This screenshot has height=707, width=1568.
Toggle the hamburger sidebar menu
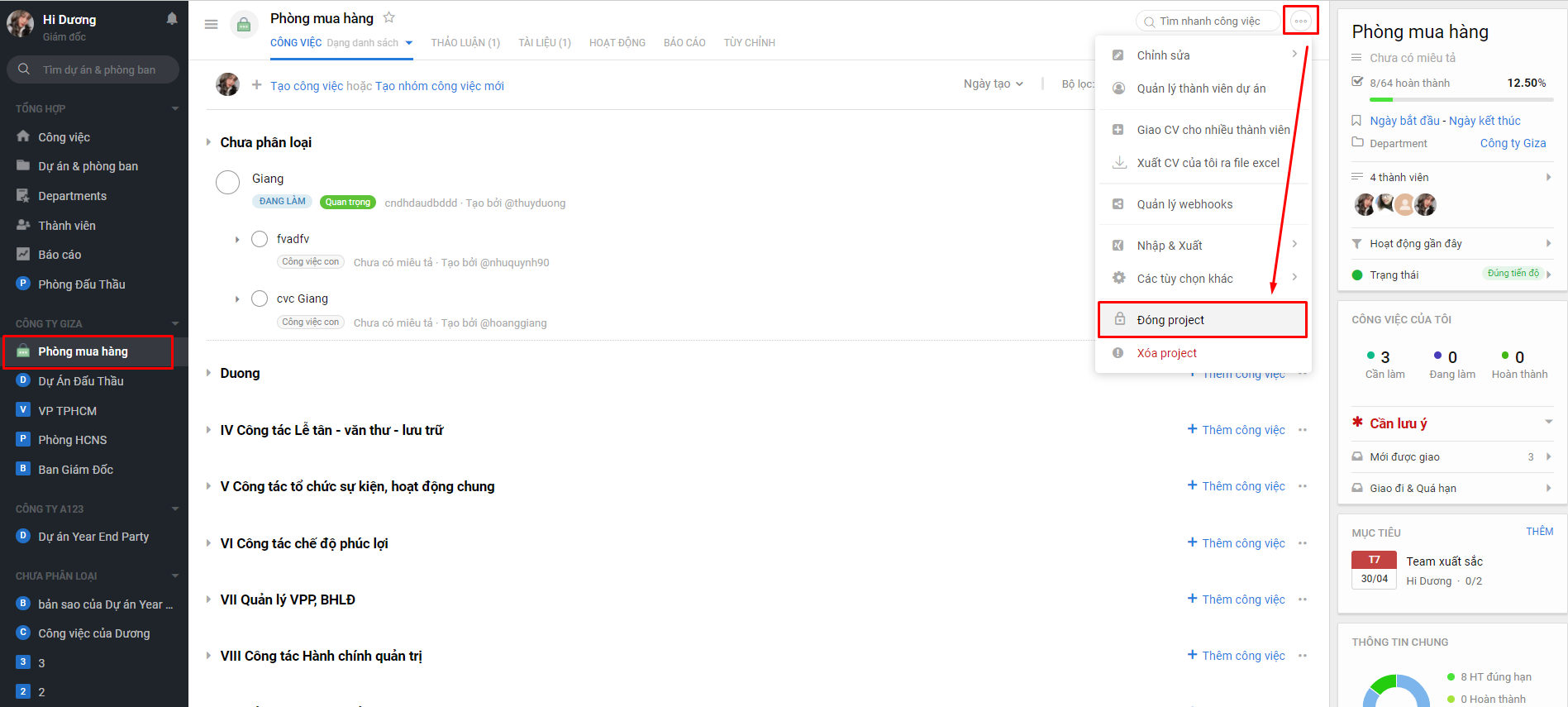pos(211,25)
